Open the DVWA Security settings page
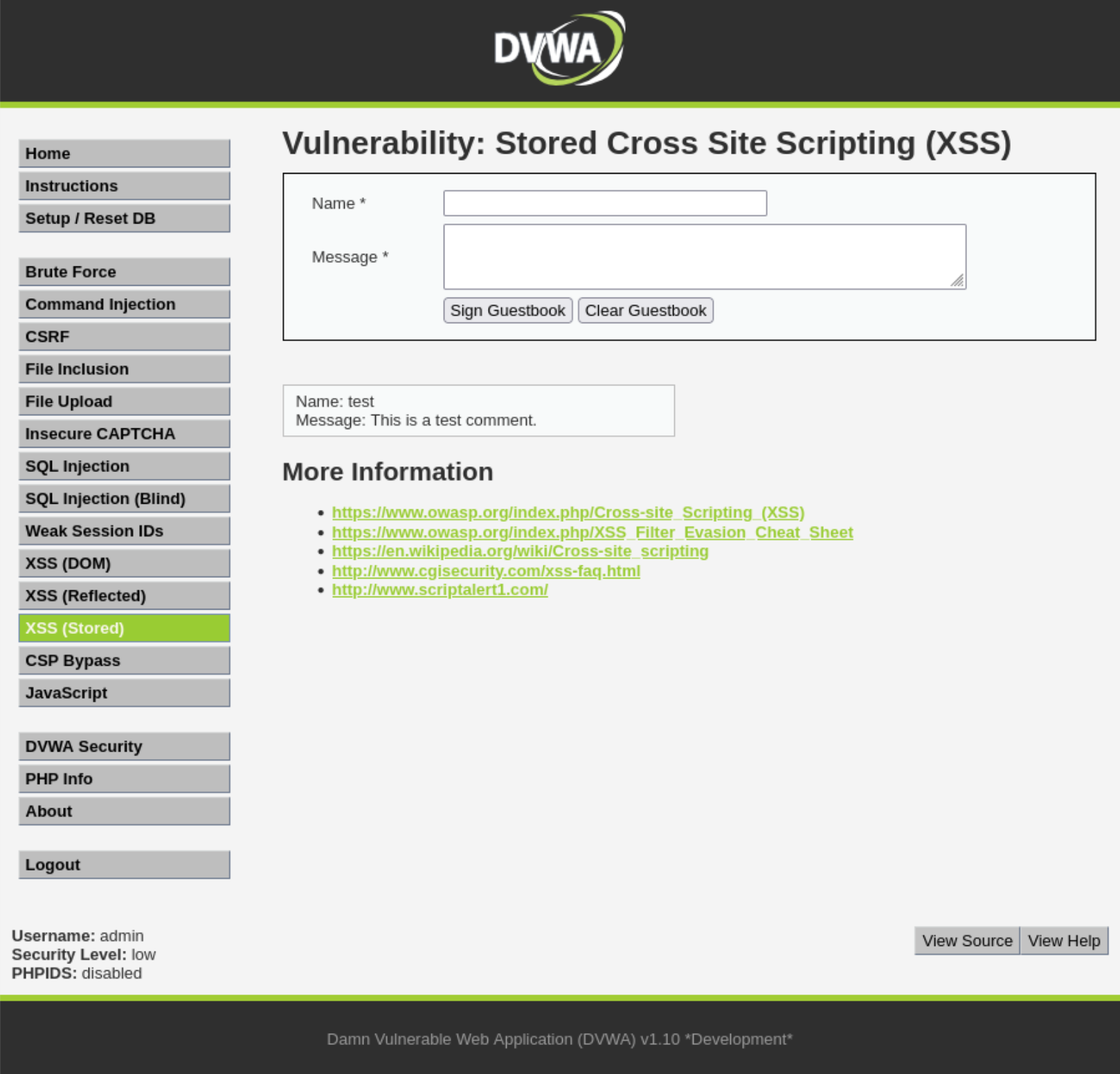Screen dimensions: 1120x1074 tap(125, 747)
